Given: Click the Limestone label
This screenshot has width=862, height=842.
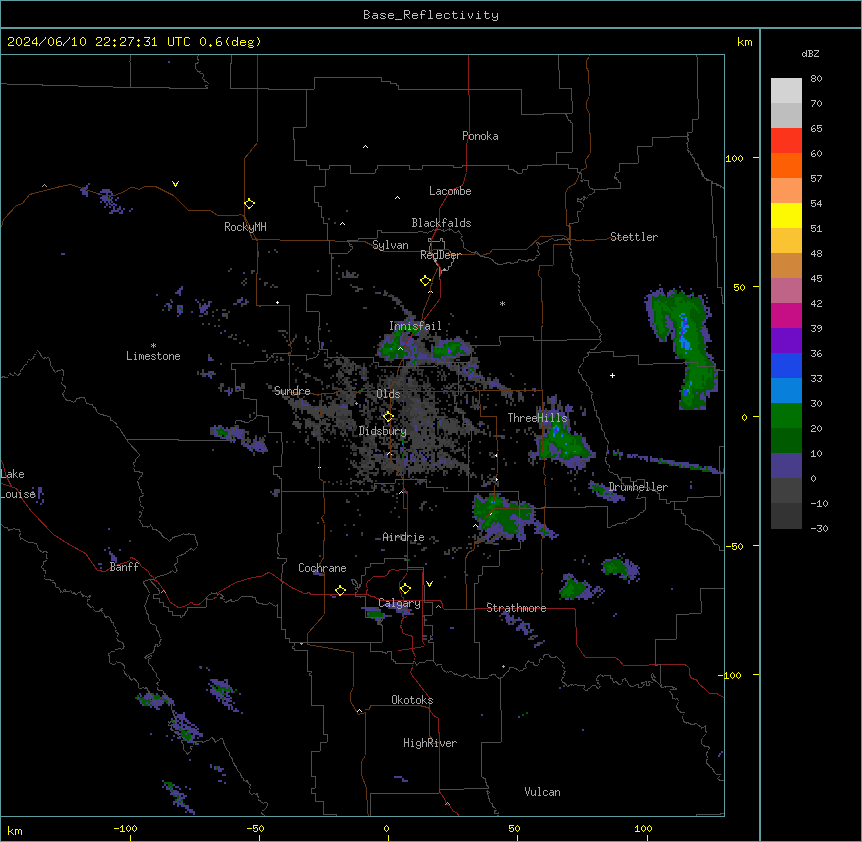Looking at the screenshot, I should [153, 356].
